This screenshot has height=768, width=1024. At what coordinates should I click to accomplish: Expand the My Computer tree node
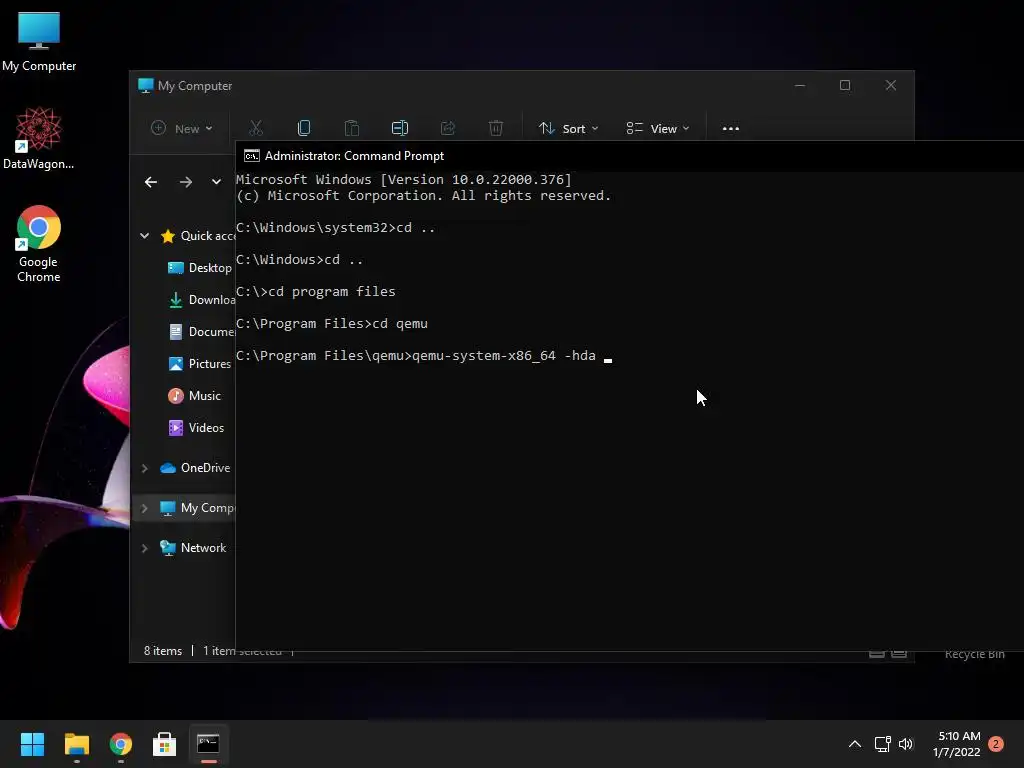(144, 508)
